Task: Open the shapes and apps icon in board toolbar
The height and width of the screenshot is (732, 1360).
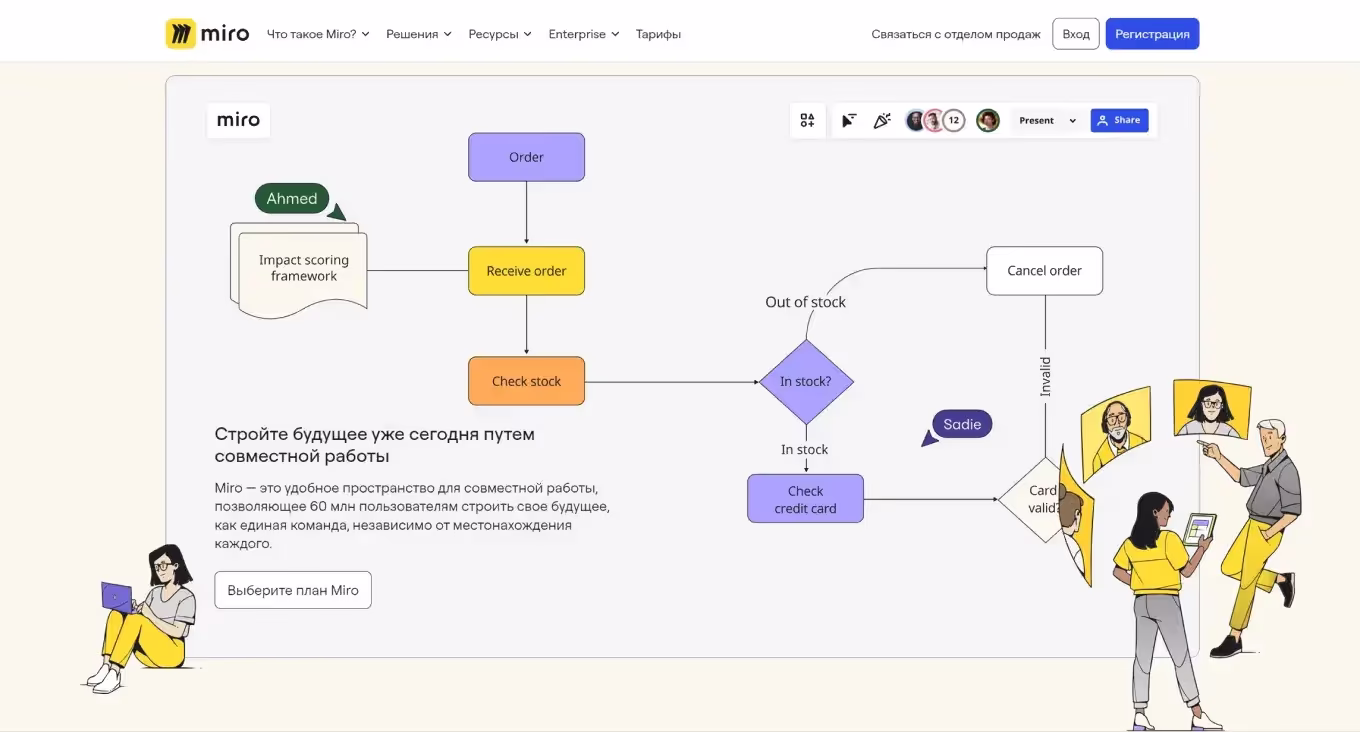Action: (807, 121)
